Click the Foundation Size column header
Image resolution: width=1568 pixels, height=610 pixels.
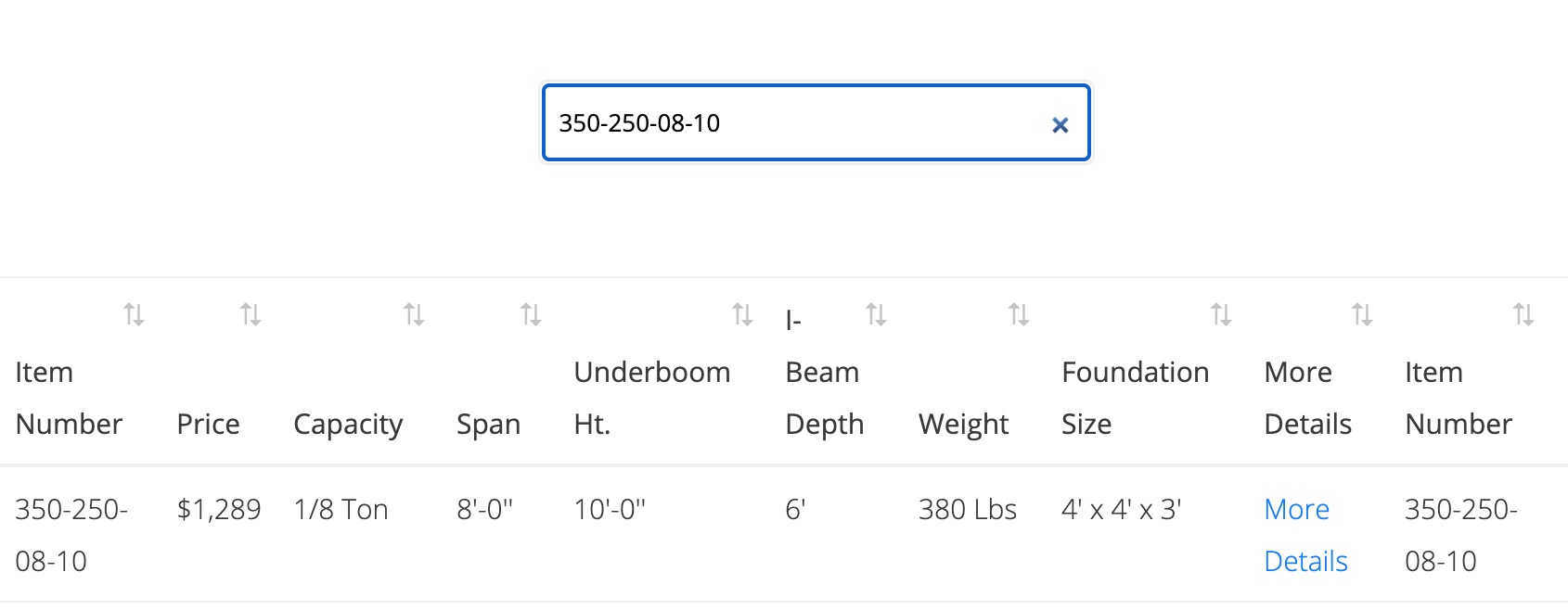pos(1135,398)
